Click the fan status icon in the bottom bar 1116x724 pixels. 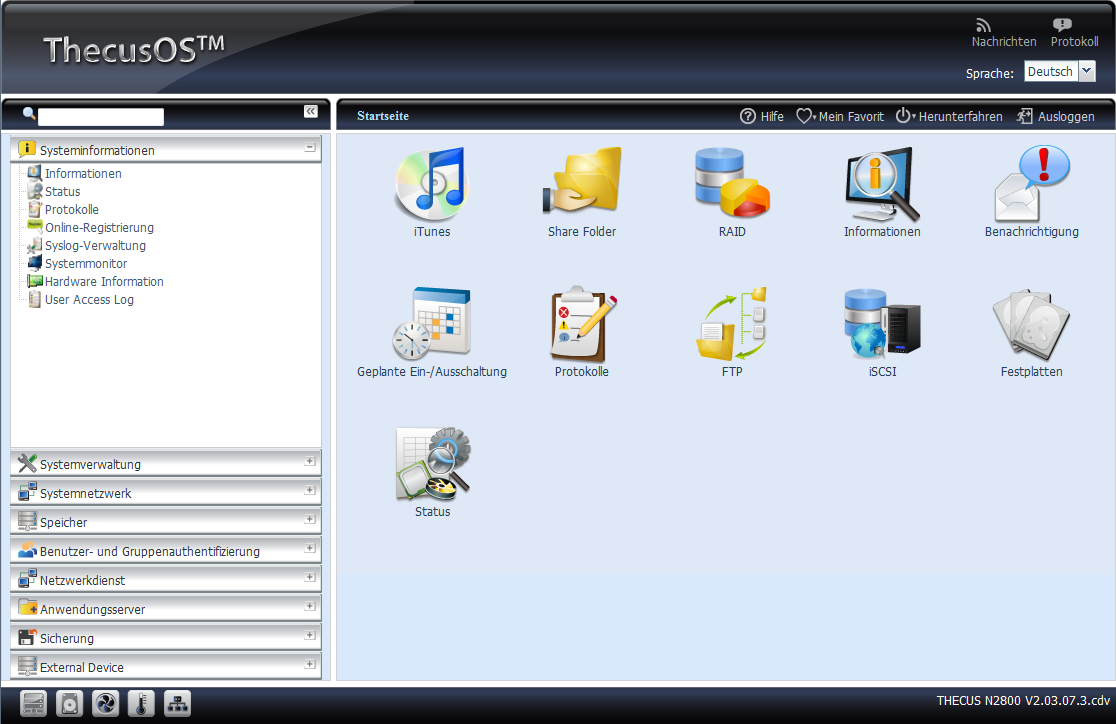[x=105, y=703]
